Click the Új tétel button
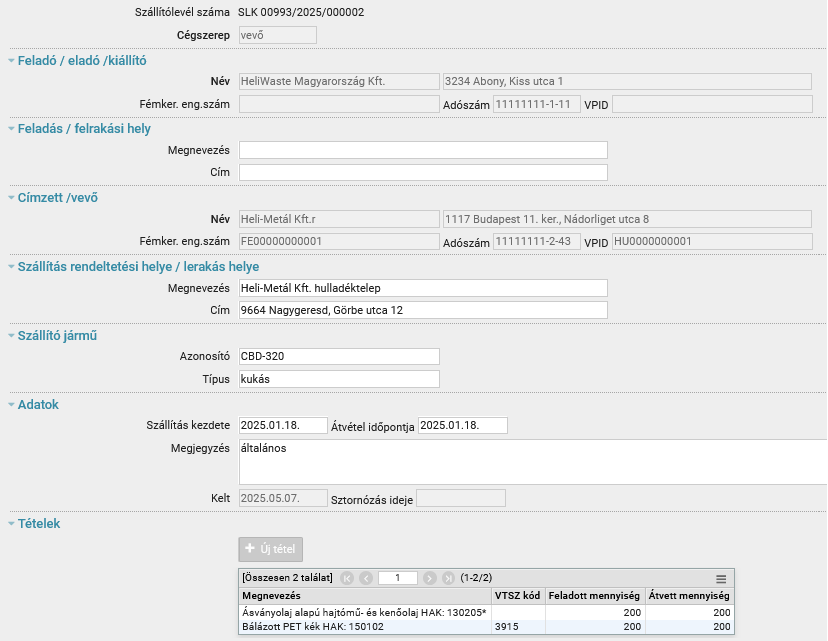 pyautogui.click(x=270, y=549)
